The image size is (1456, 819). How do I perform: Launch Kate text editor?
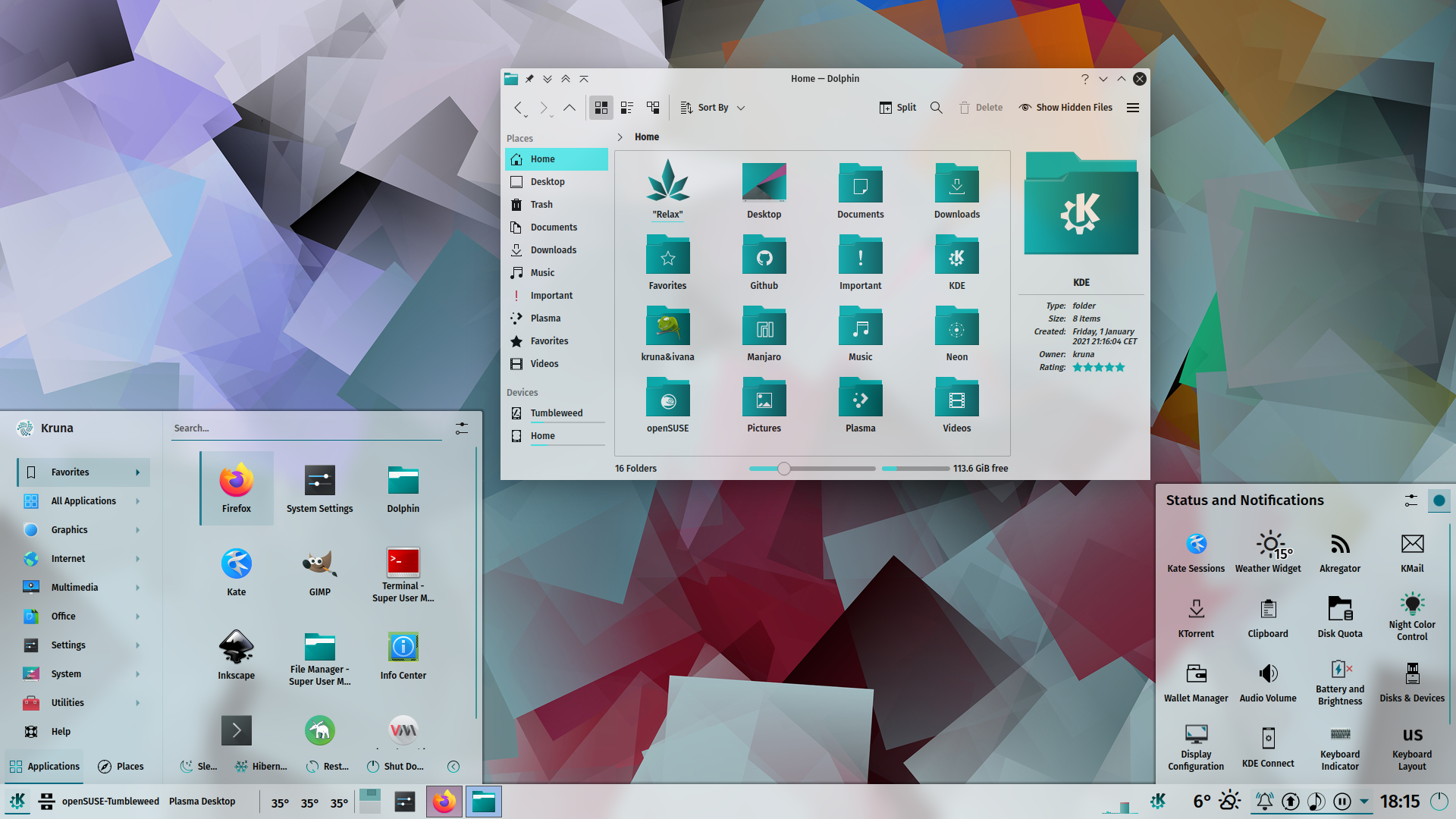237,572
